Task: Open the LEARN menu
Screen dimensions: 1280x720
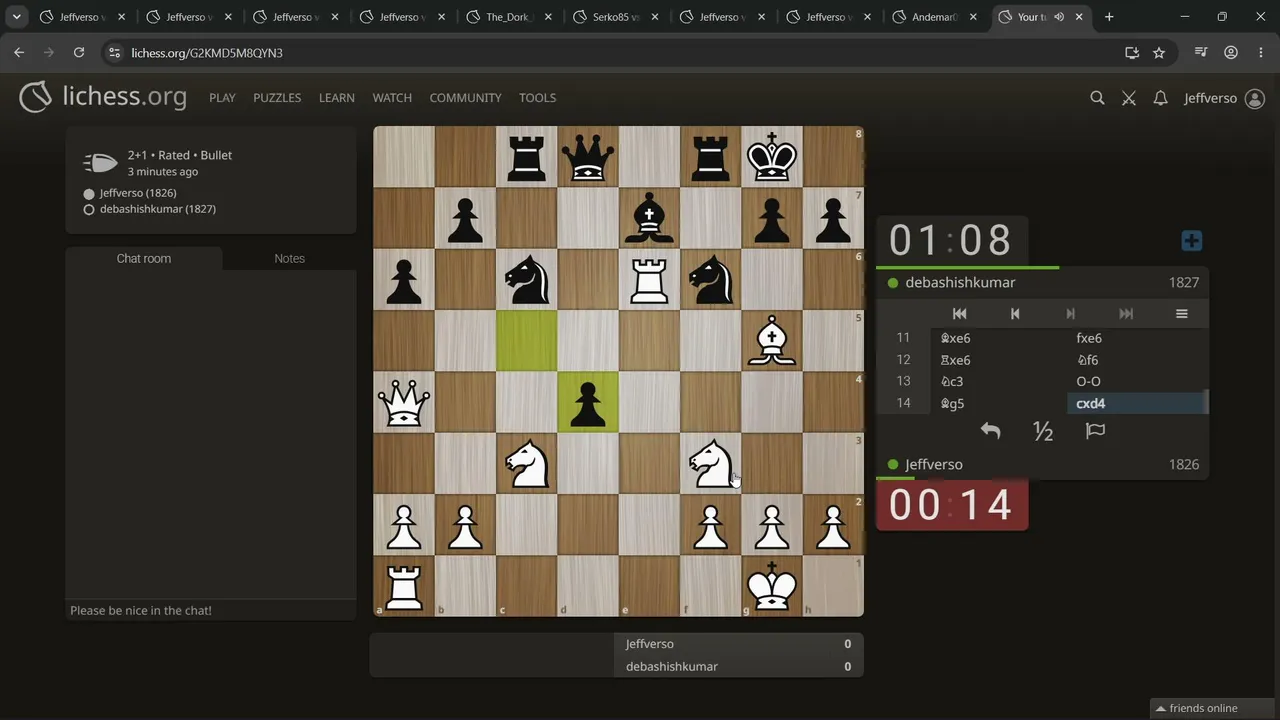Action: (337, 98)
